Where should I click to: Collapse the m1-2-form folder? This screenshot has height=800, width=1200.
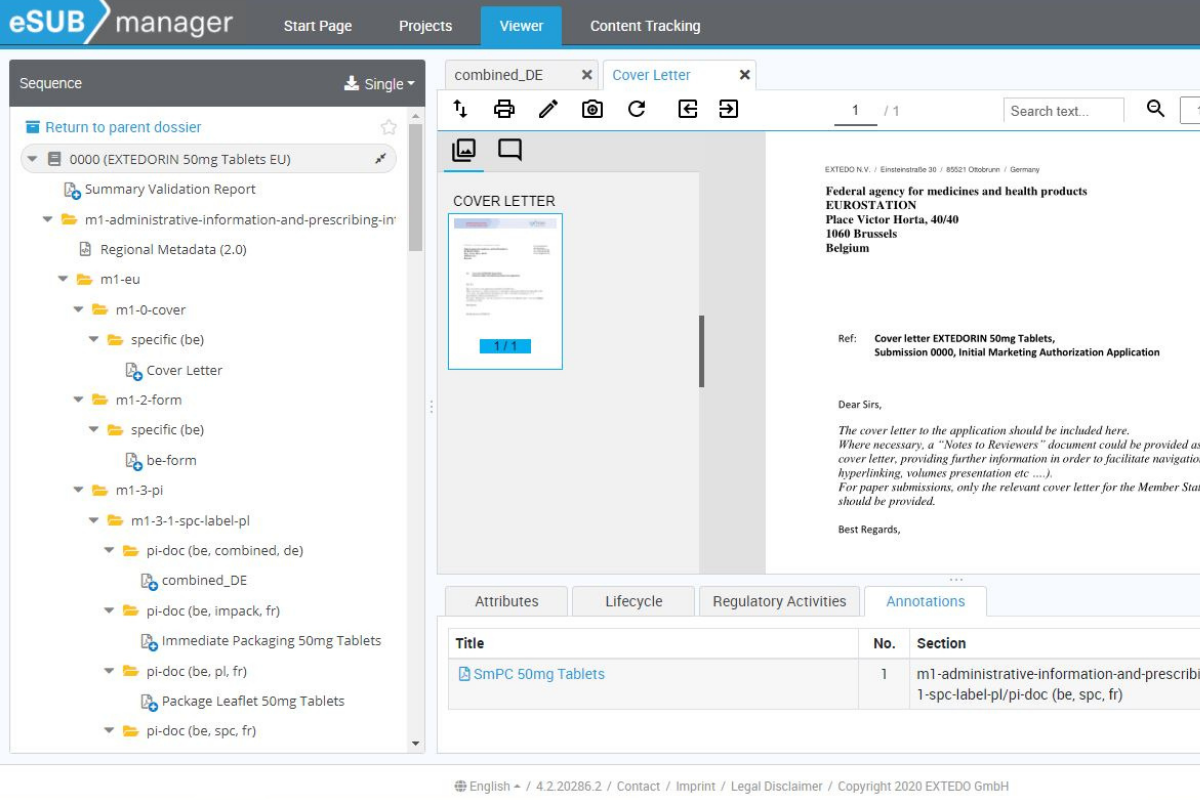click(x=78, y=400)
